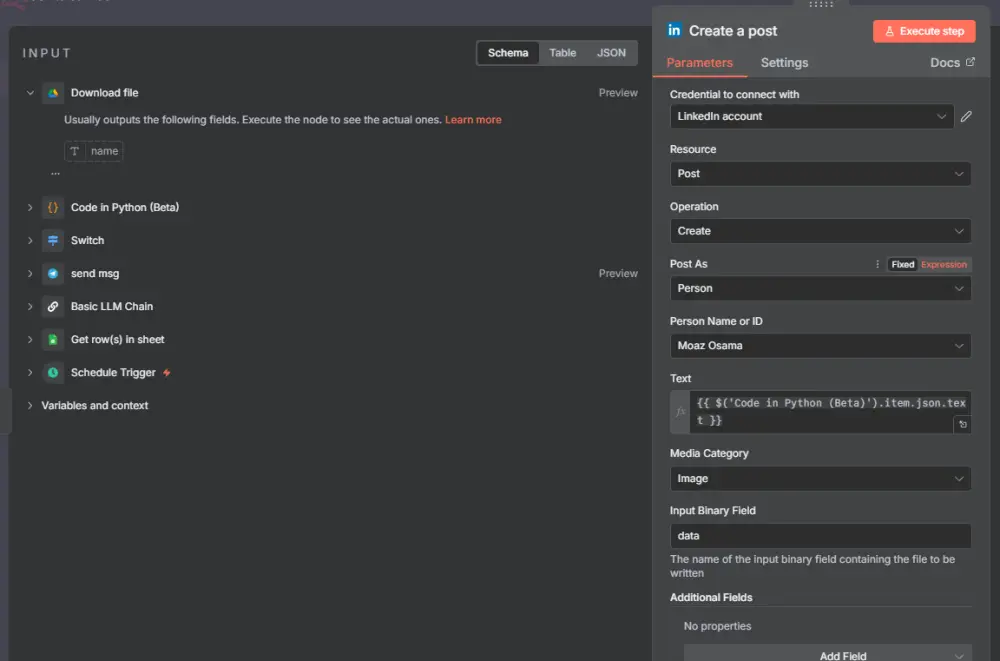Switch Post As to Fixed mode
Image resolution: width=1000 pixels, height=661 pixels.
pyautogui.click(x=903, y=265)
